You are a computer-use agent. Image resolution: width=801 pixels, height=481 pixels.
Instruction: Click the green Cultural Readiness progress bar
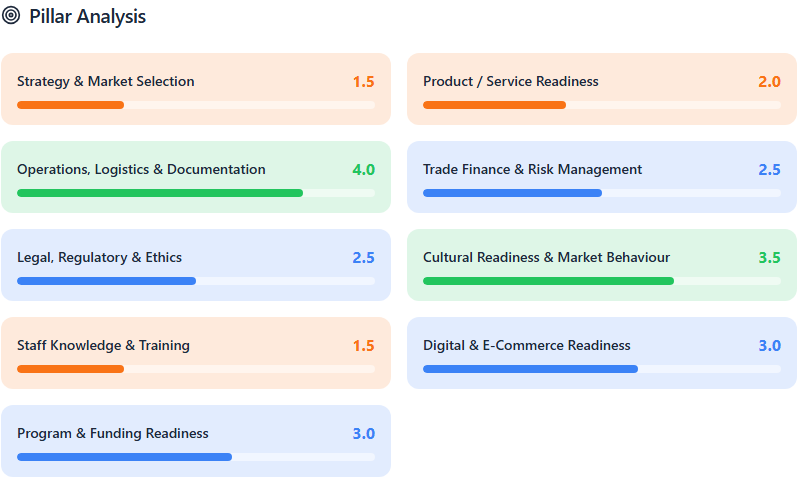point(548,281)
